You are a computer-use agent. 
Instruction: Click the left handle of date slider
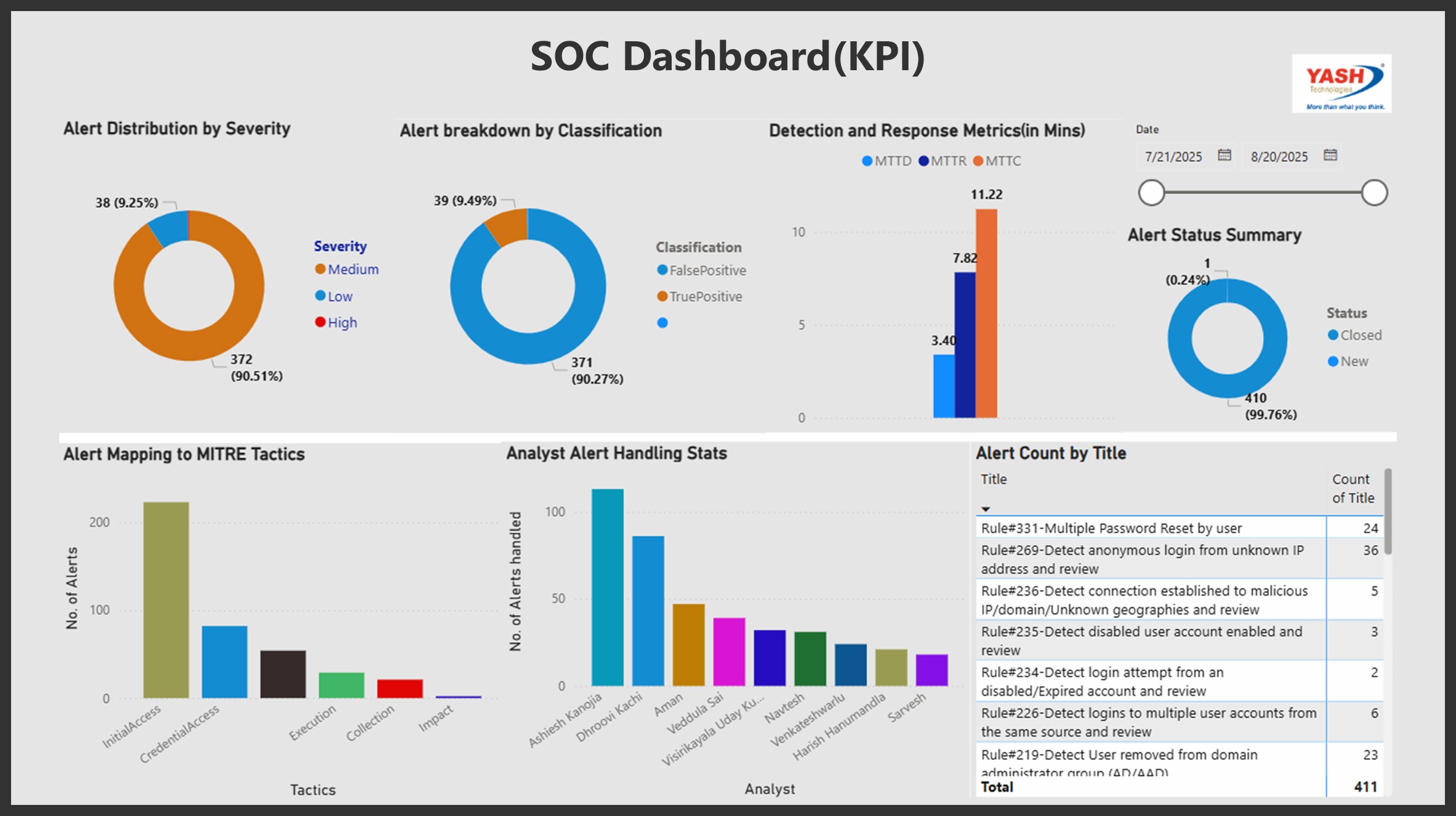click(x=1151, y=193)
